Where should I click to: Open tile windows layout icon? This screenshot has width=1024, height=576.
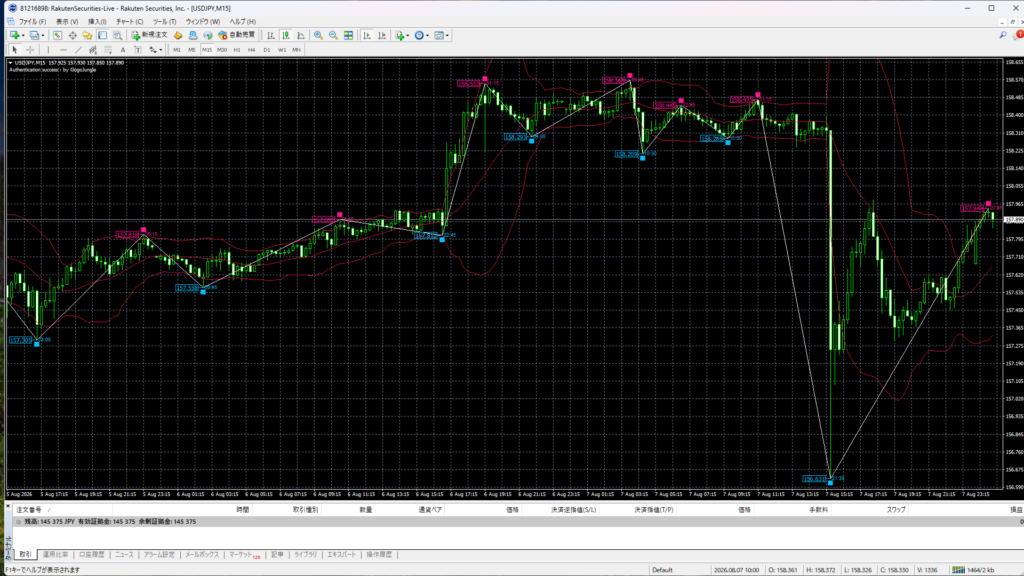(348, 35)
